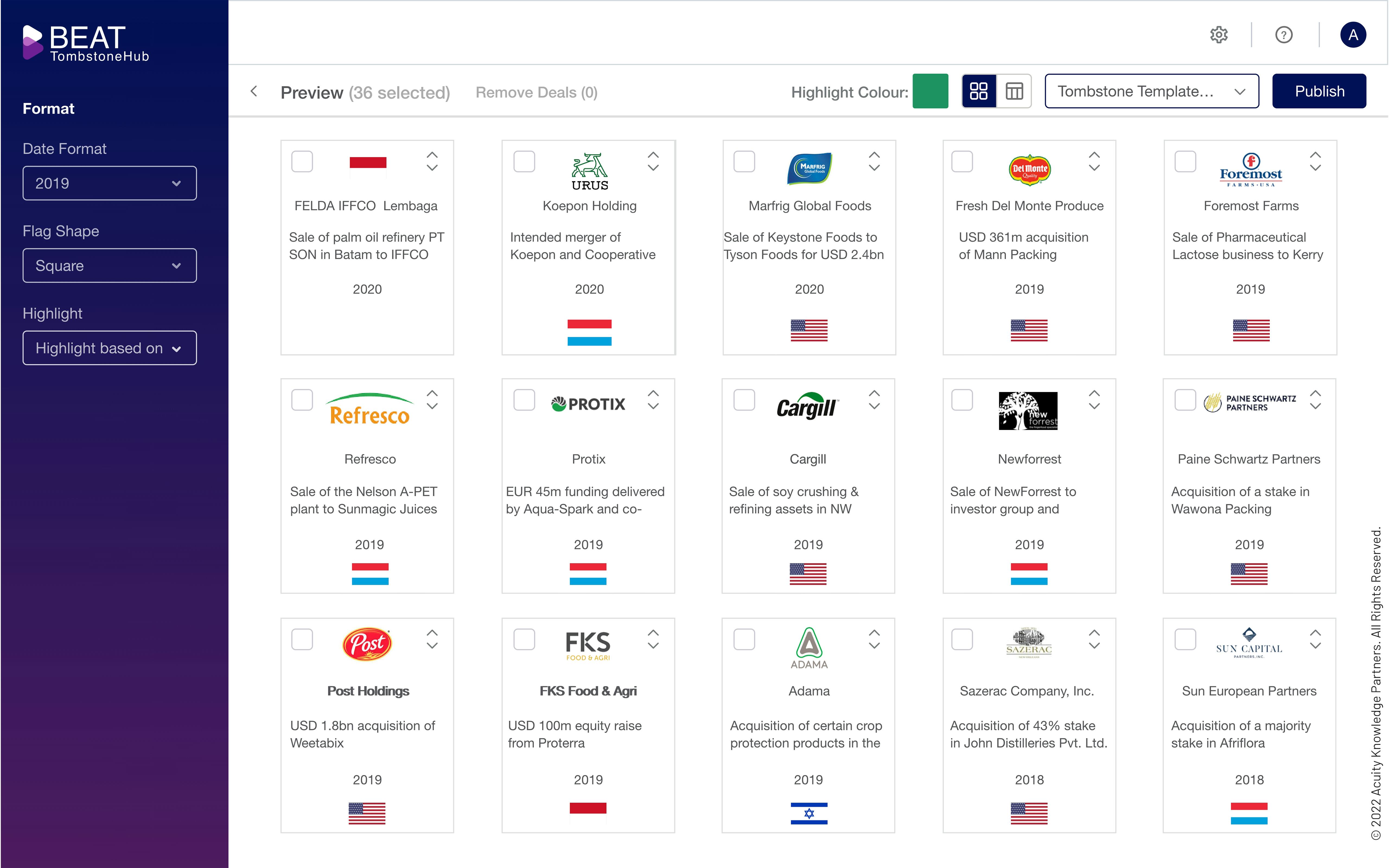The image size is (1389, 868).
Task: Expand the Flag Shape dropdown
Action: (109, 266)
